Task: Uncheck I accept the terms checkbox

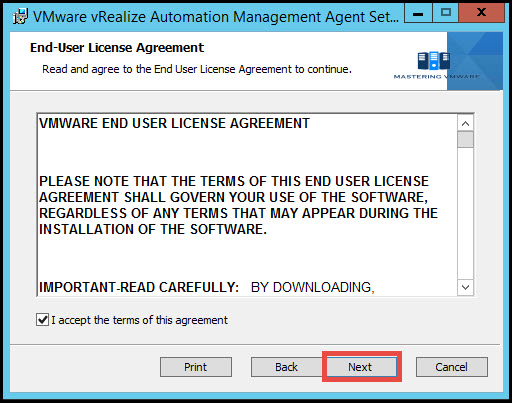Action: pyautogui.click(x=42, y=320)
